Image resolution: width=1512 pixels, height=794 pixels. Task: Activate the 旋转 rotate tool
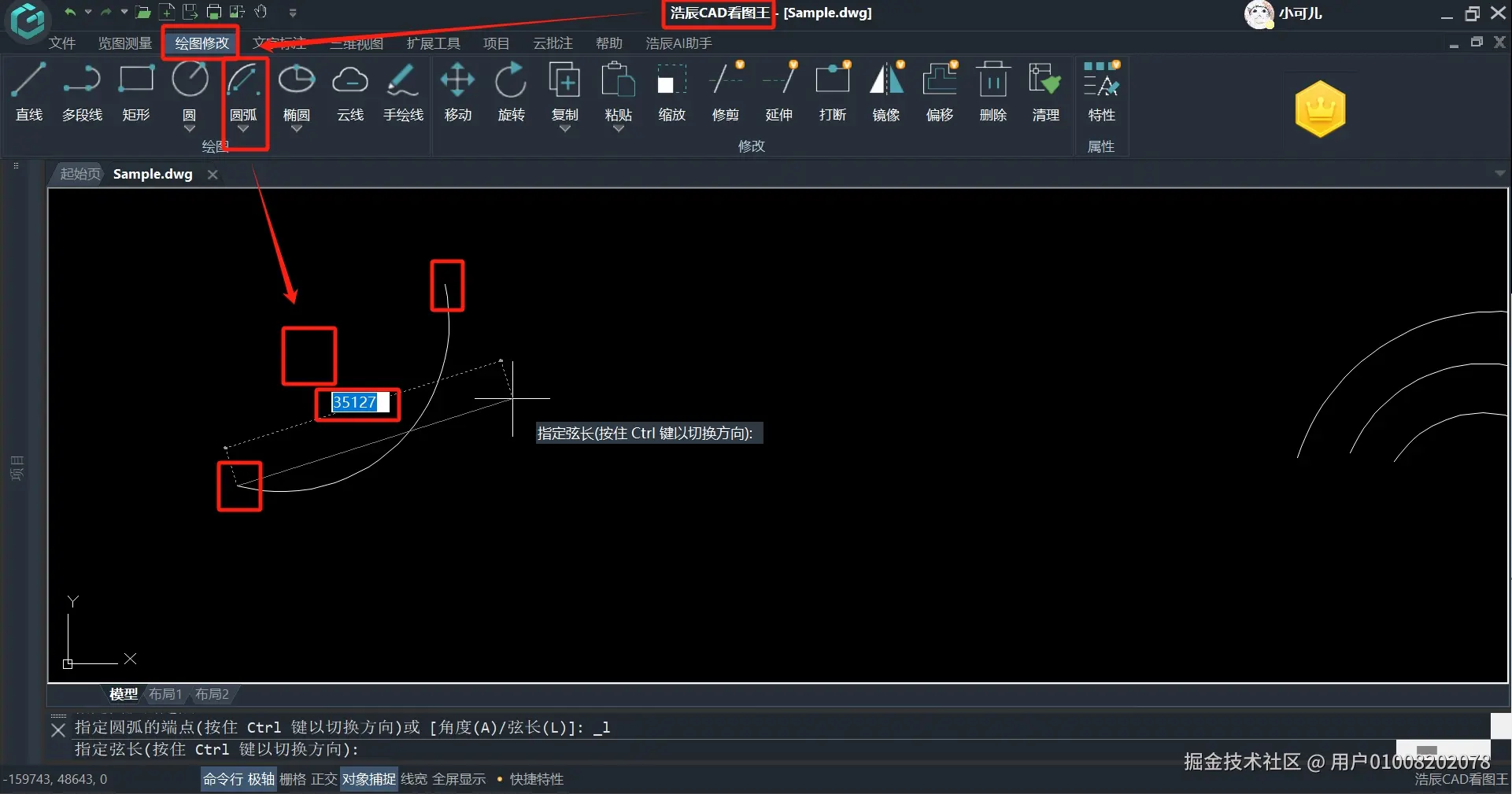[511, 92]
